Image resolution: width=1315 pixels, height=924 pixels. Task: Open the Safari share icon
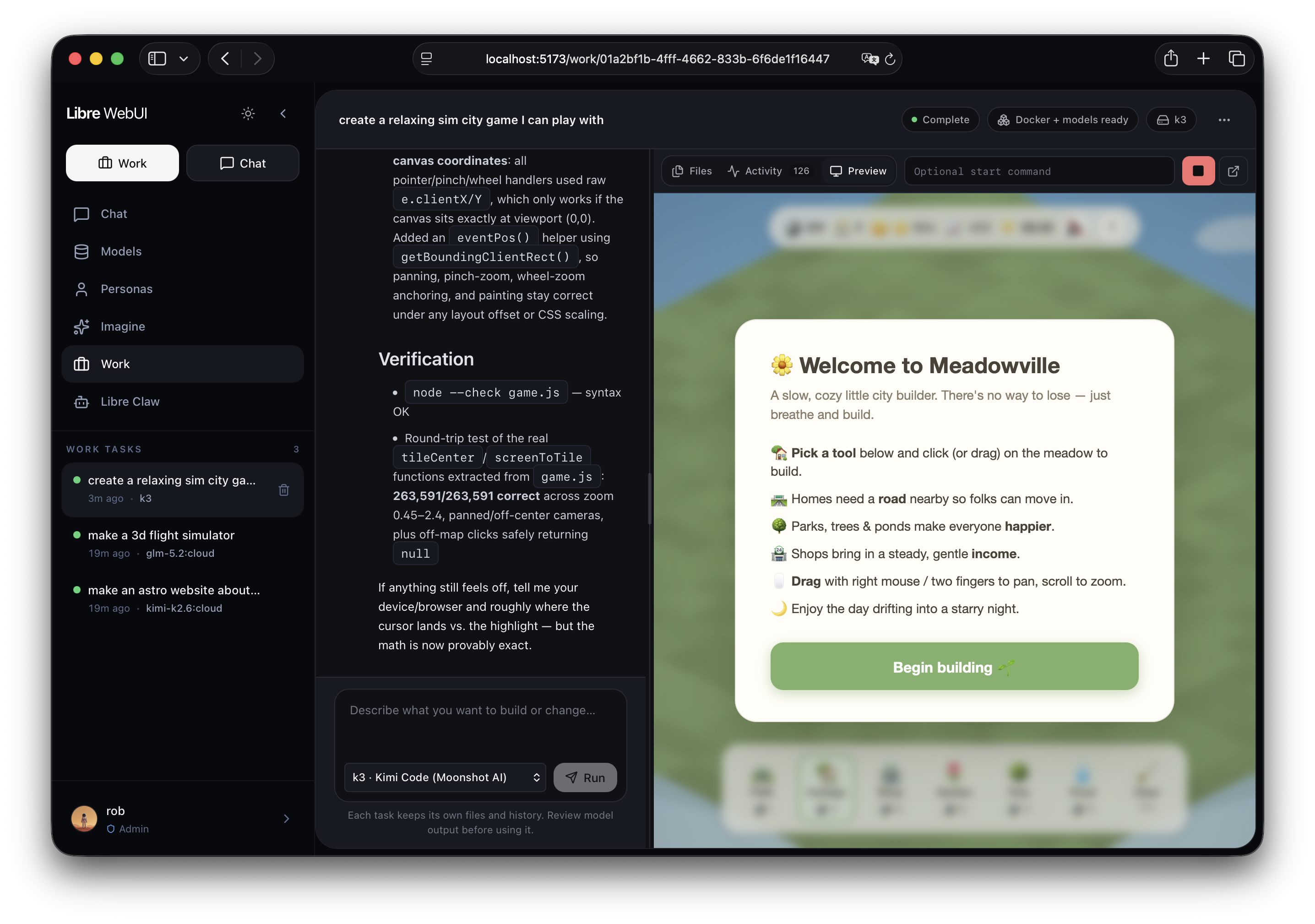coord(1171,59)
